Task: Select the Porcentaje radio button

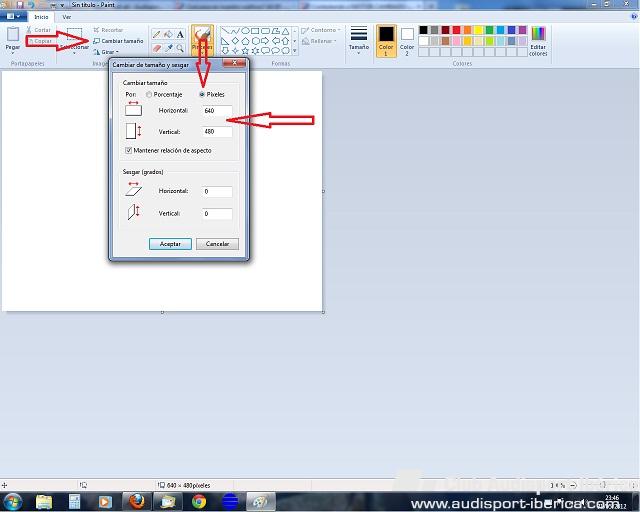Action: coord(149,95)
